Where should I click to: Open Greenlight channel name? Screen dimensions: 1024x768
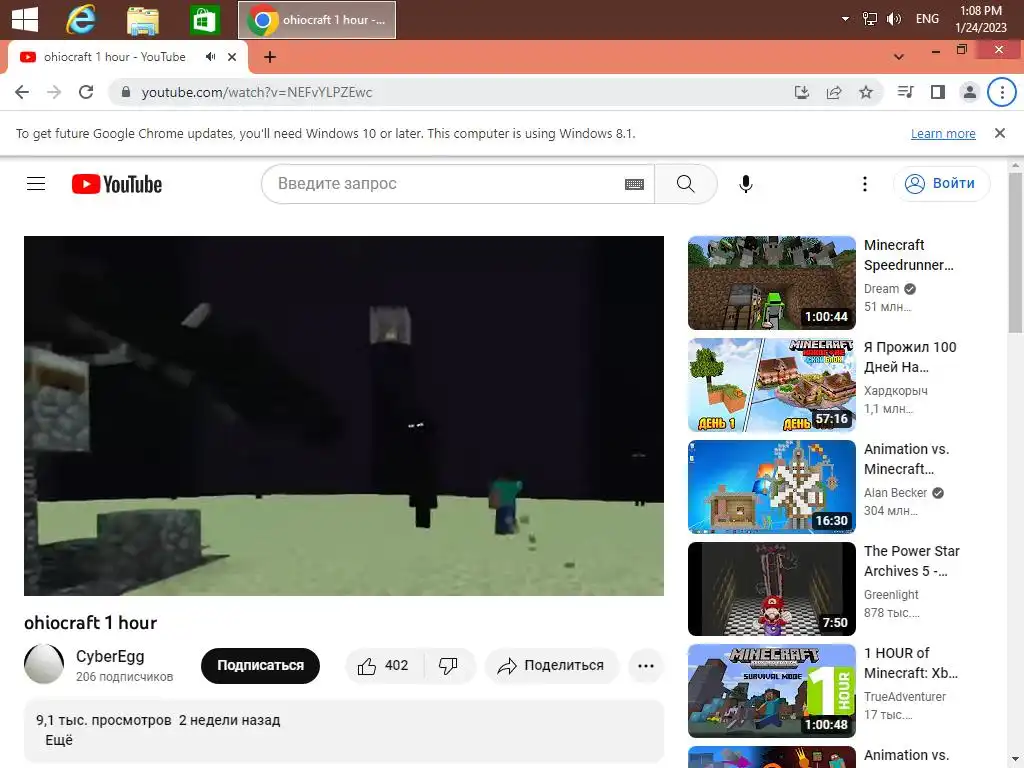[x=891, y=594]
